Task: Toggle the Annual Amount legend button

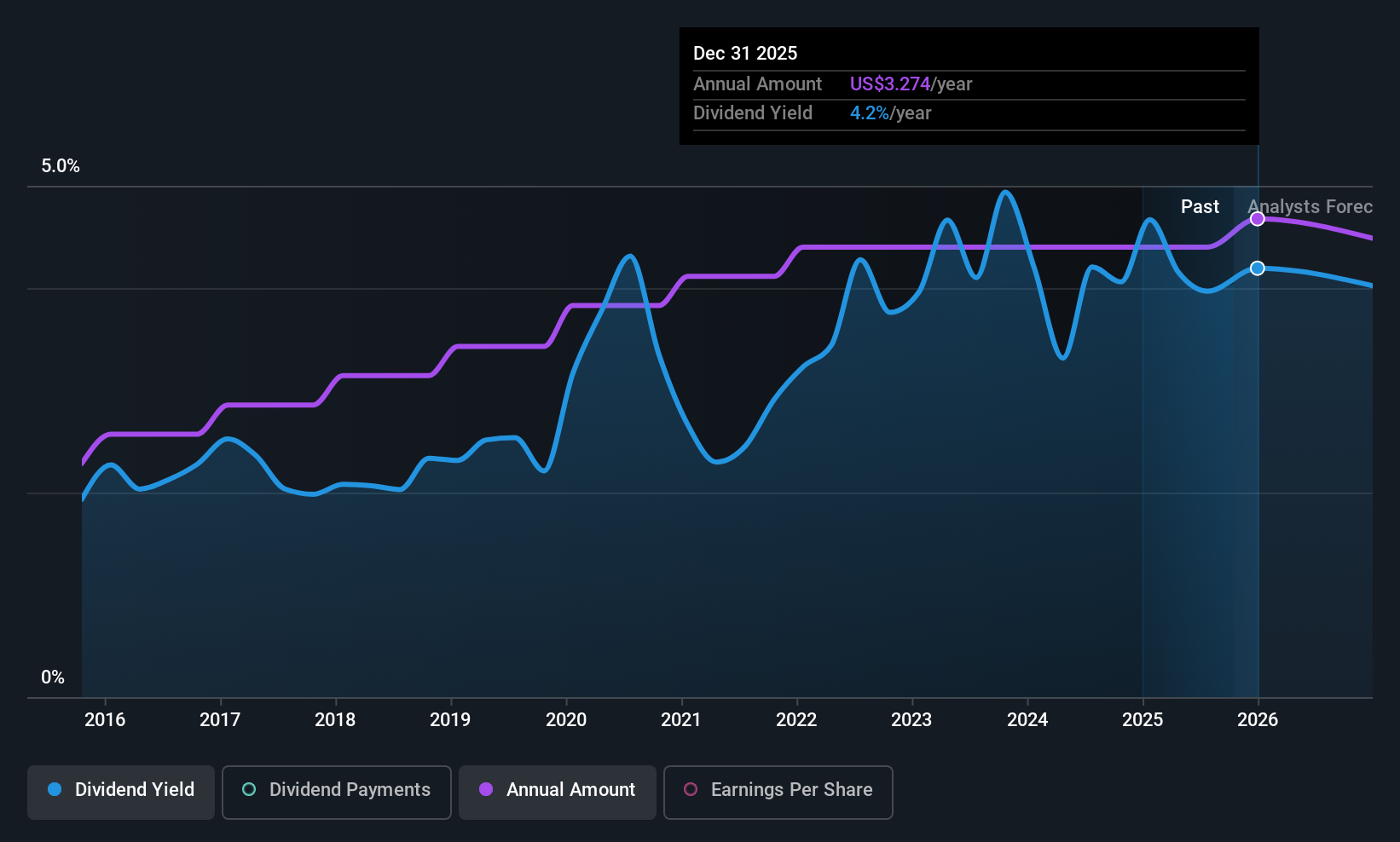Action: (557, 792)
